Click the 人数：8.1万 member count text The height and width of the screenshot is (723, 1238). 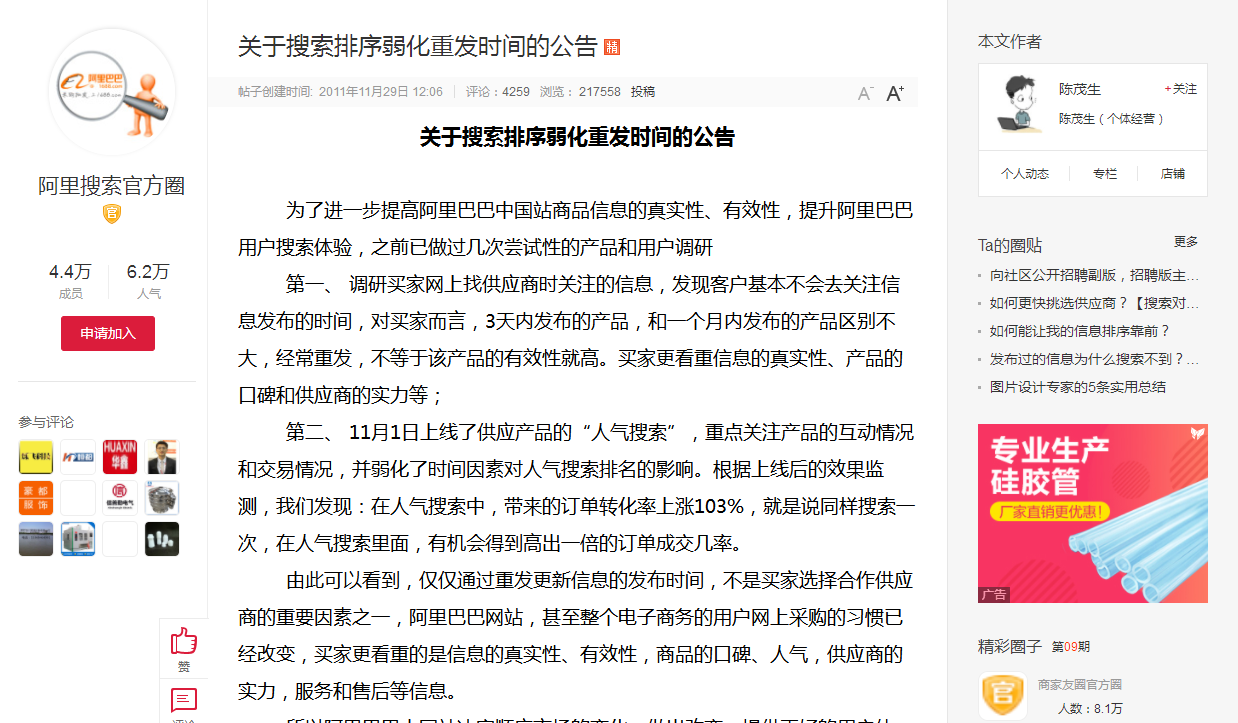(1090, 709)
